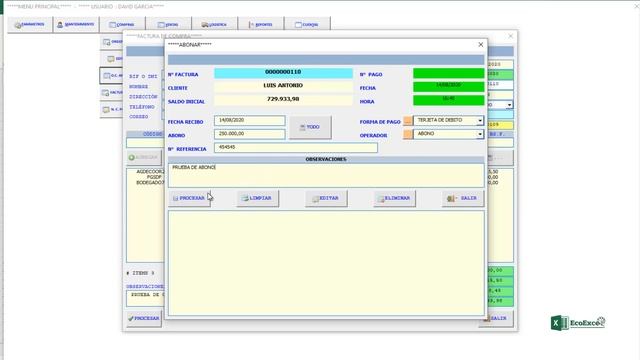640x360 pixels.
Task: Open the Reportes menu tab
Action: (260, 24)
